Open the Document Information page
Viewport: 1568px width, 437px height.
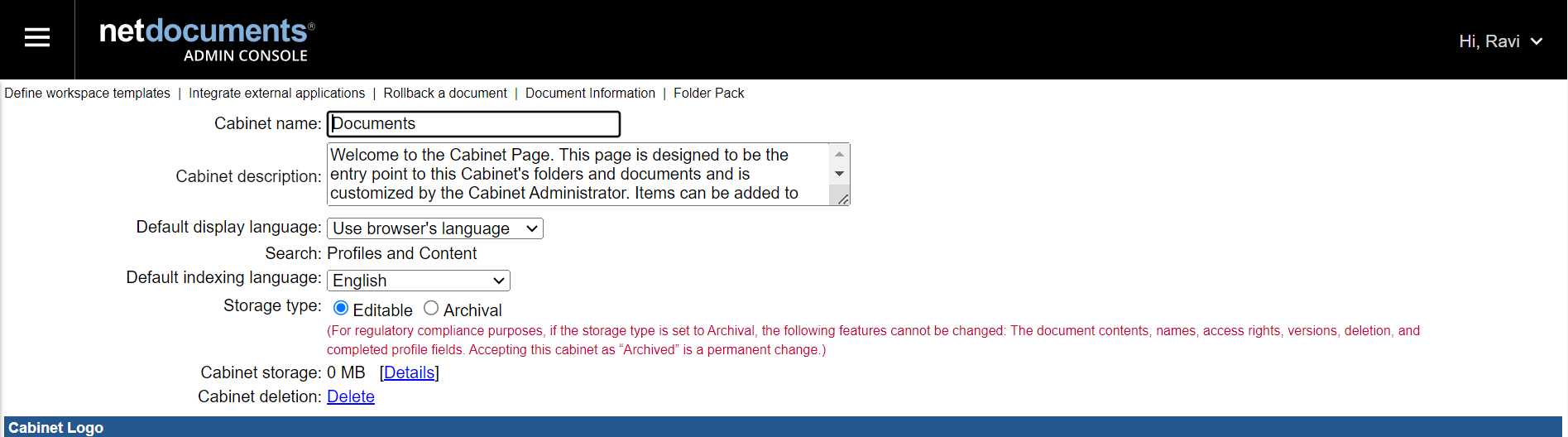click(x=590, y=94)
